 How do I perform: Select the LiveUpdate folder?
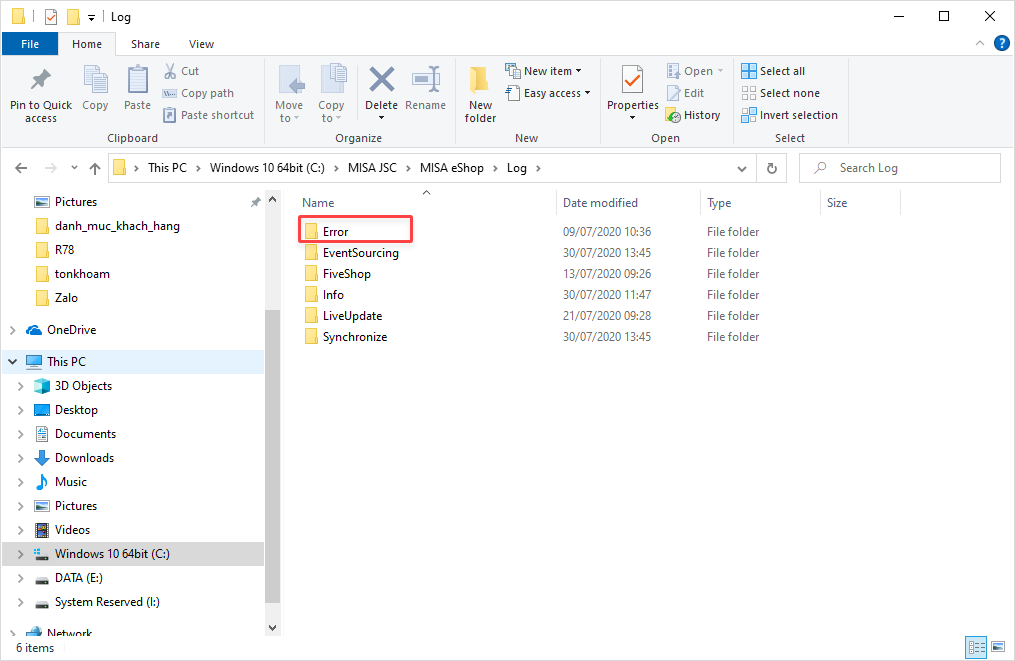[x=344, y=316]
